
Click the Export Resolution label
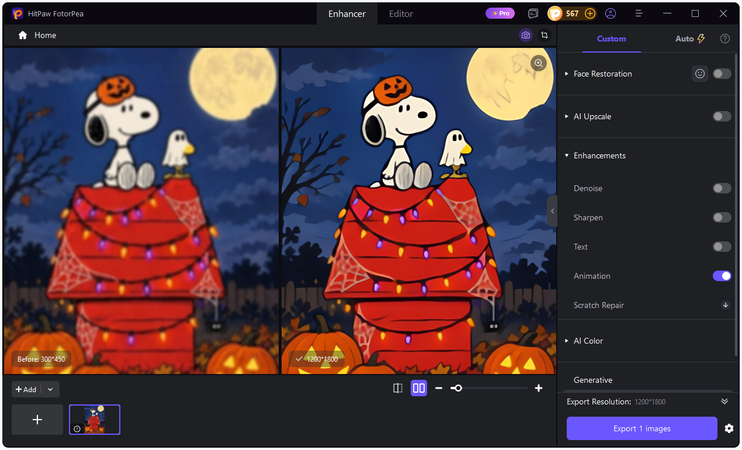[599, 402]
